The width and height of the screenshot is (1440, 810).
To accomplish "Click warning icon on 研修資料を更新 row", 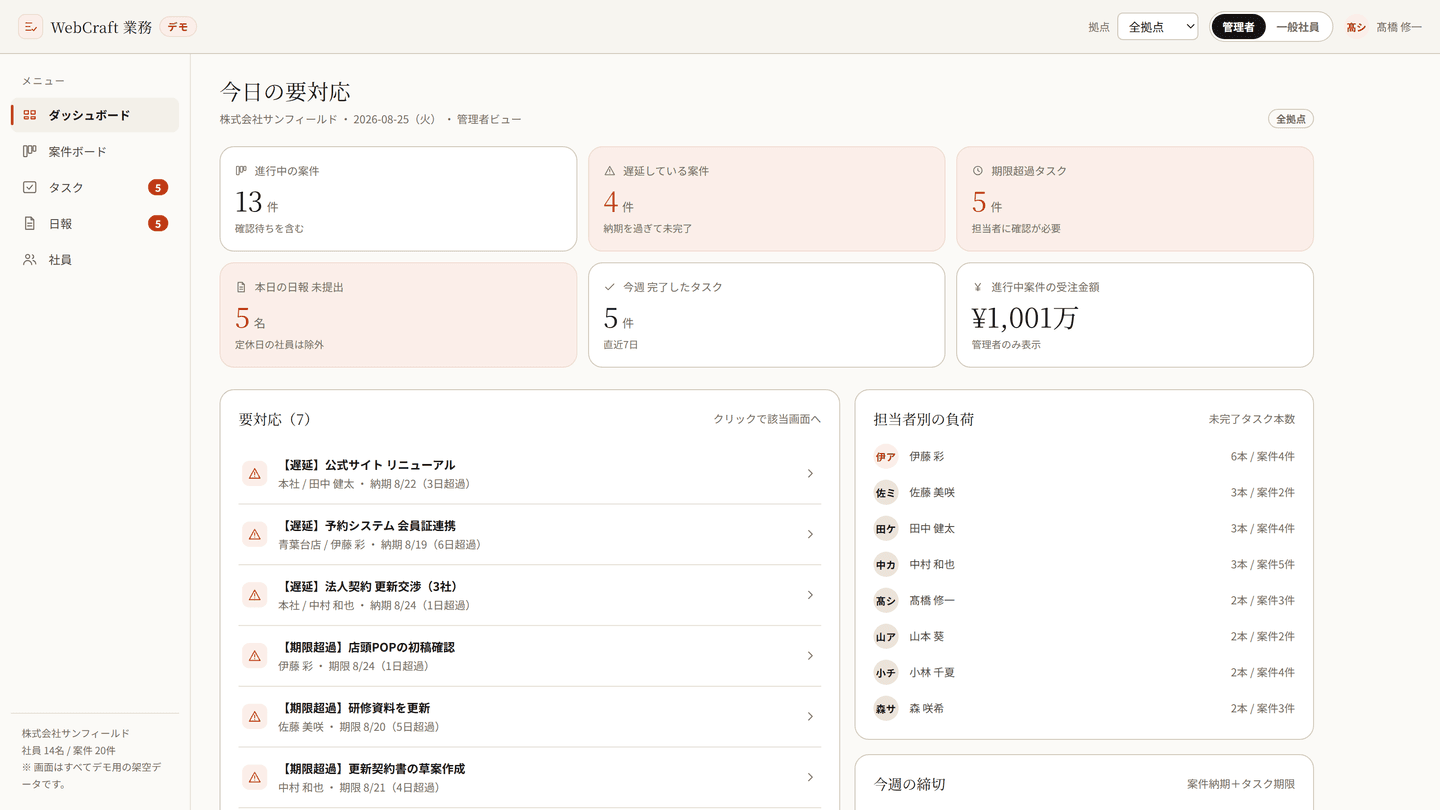I will [x=255, y=717].
